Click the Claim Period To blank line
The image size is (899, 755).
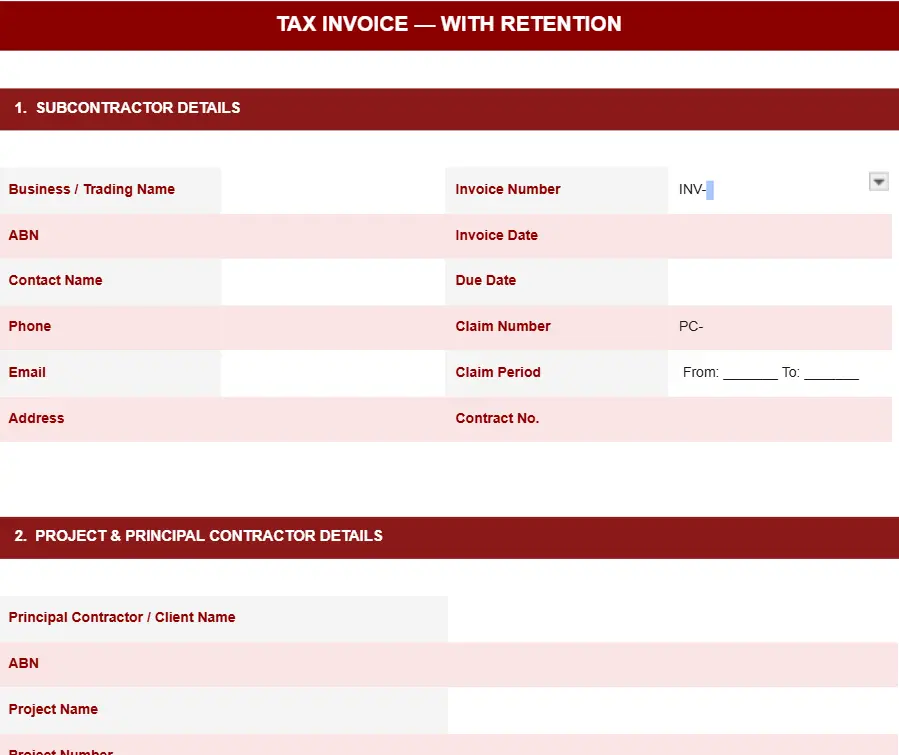831,373
